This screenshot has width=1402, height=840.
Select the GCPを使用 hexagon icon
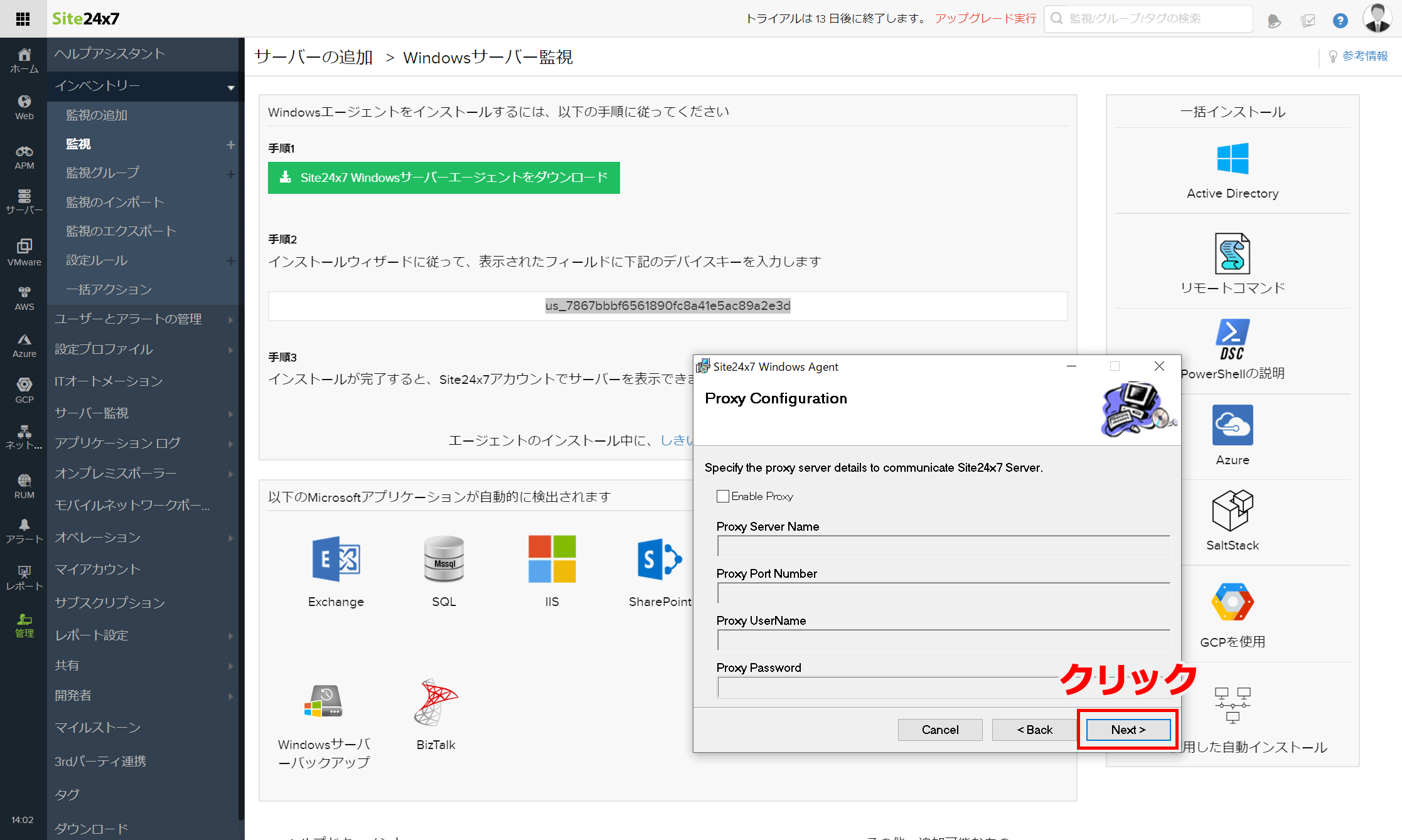tap(1233, 602)
